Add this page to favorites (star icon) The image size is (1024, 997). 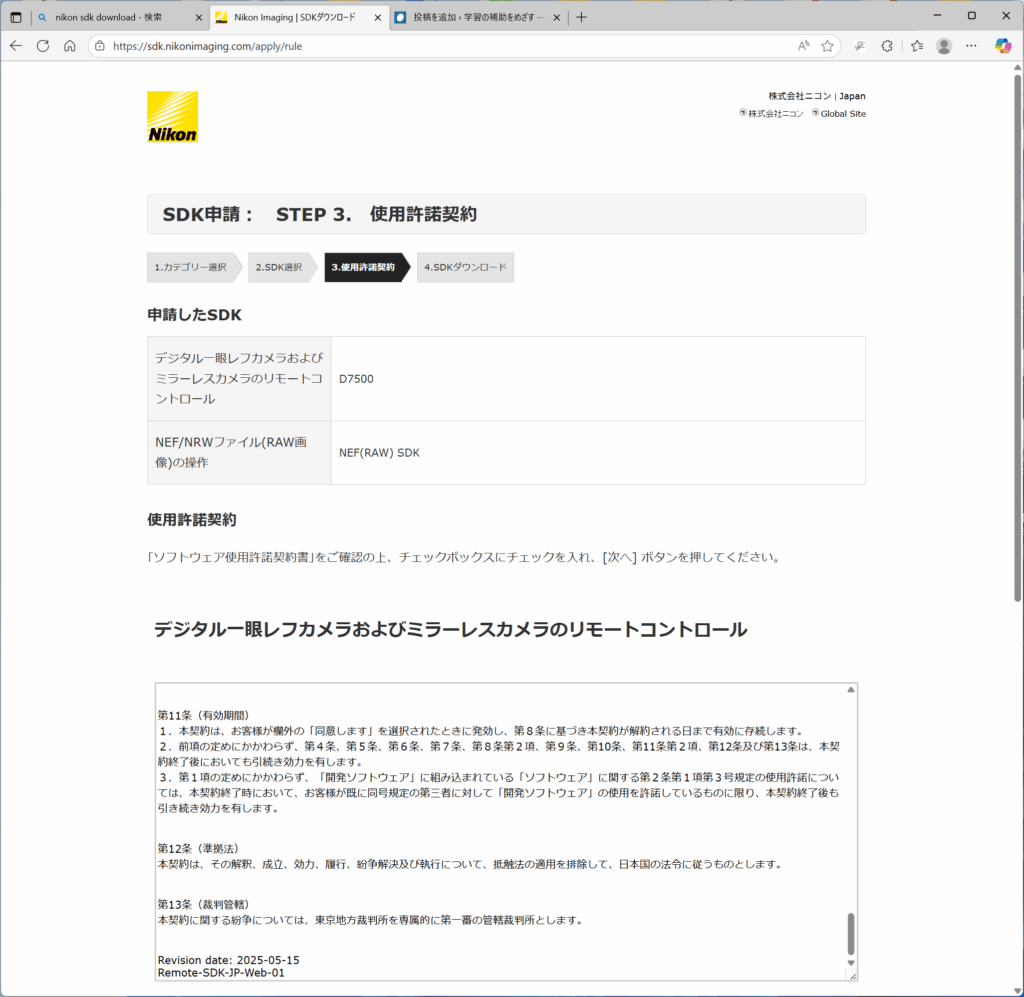827,46
